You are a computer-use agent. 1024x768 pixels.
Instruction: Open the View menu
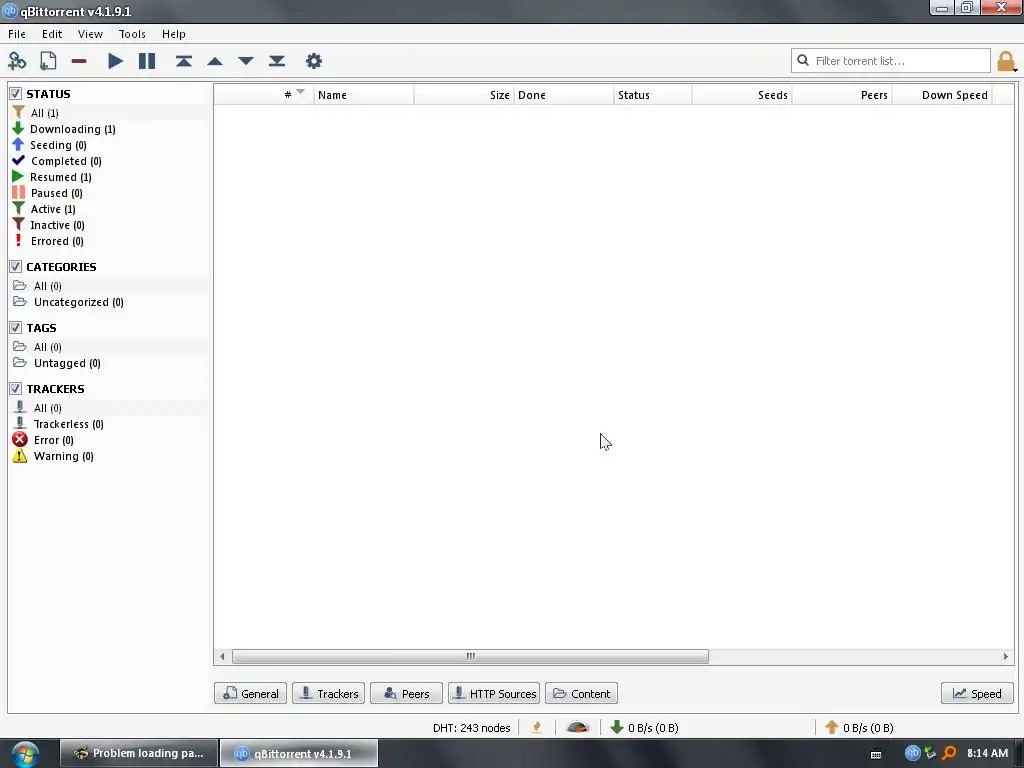point(90,34)
